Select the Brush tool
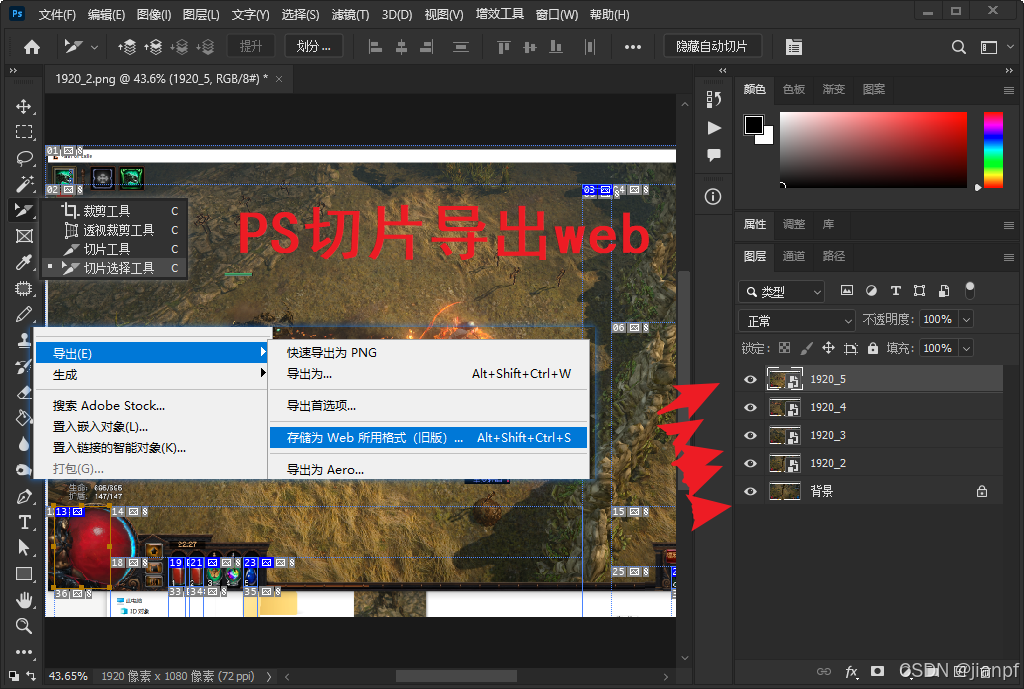Image resolution: width=1024 pixels, height=689 pixels. click(24, 314)
